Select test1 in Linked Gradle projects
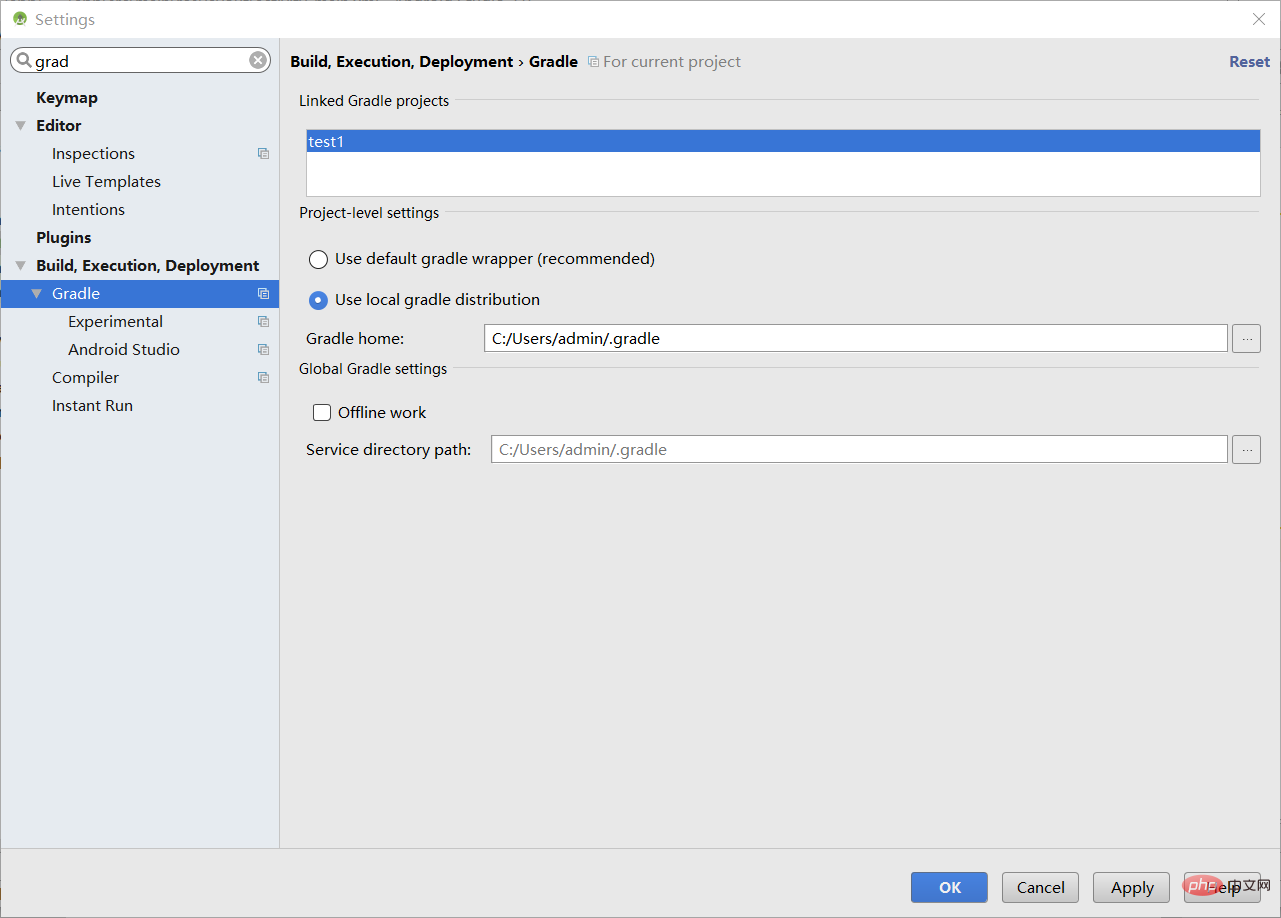1281x918 pixels. (327, 141)
